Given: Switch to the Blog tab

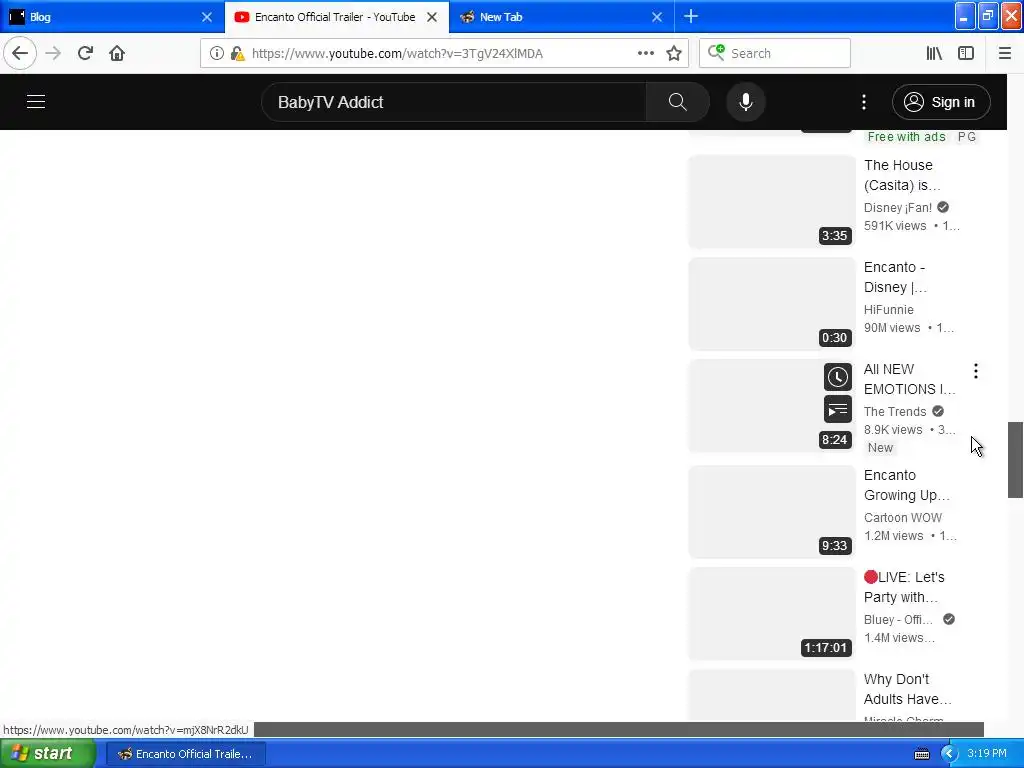Looking at the screenshot, I should [x=111, y=17].
